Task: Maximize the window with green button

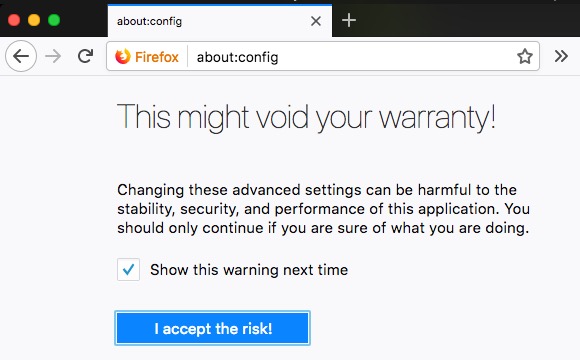Action: pos(54,20)
